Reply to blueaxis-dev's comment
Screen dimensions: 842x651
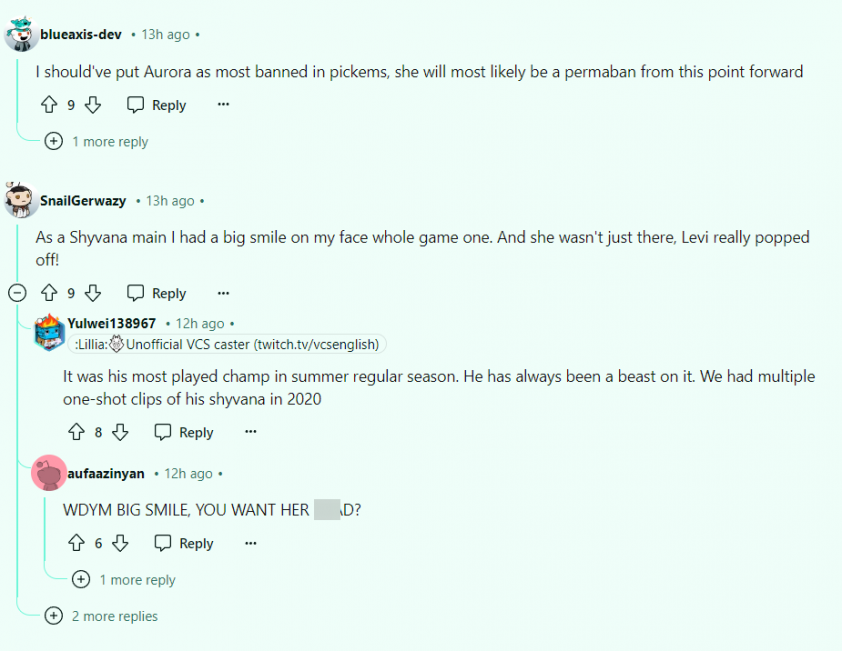tap(156, 105)
